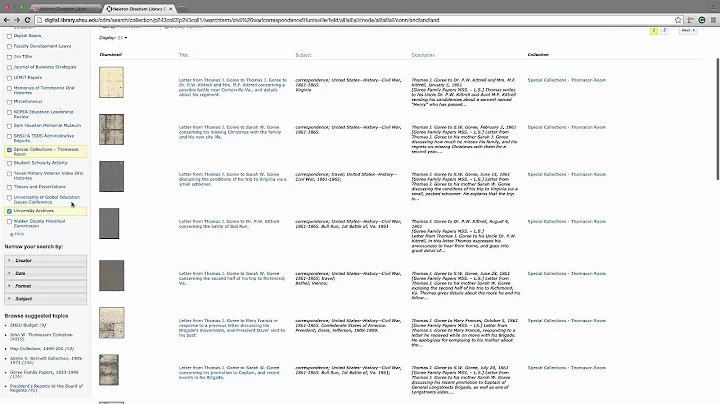This screenshot has width=720, height=404.
Task: Sort results by Subject column header
Action: tap(303, 55)
